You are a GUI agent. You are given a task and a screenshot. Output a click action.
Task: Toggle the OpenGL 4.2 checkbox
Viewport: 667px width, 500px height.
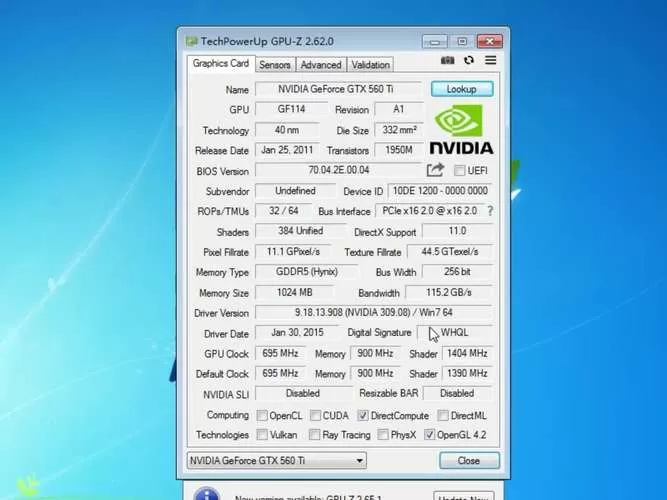click(429, 434)
